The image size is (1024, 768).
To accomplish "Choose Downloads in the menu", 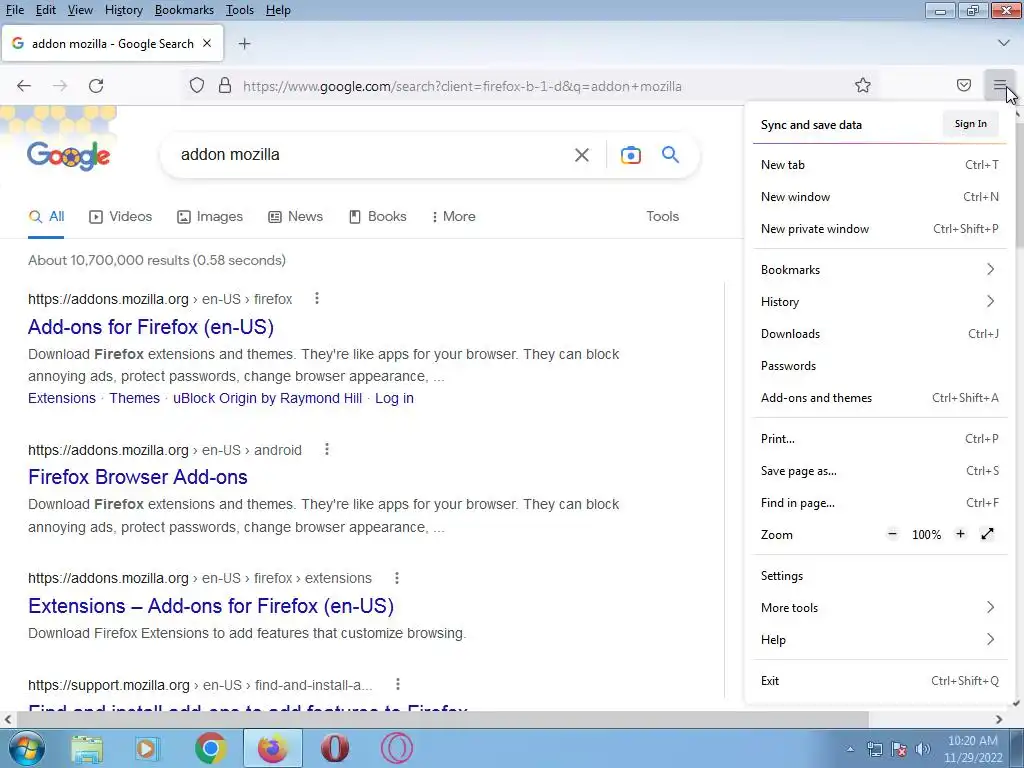I will pos(880,334).
